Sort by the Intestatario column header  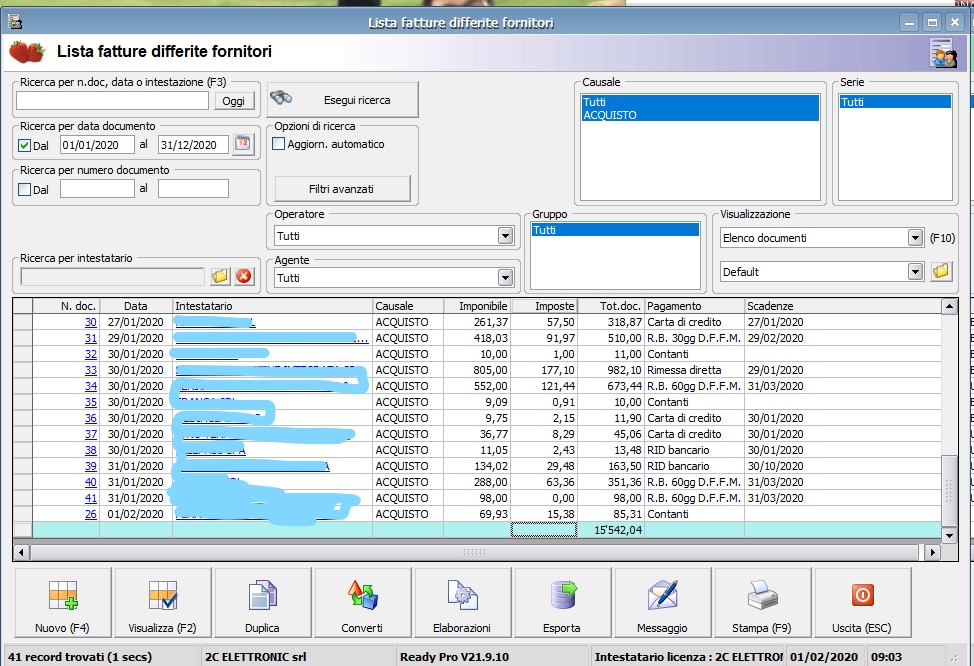pos(272,306)
